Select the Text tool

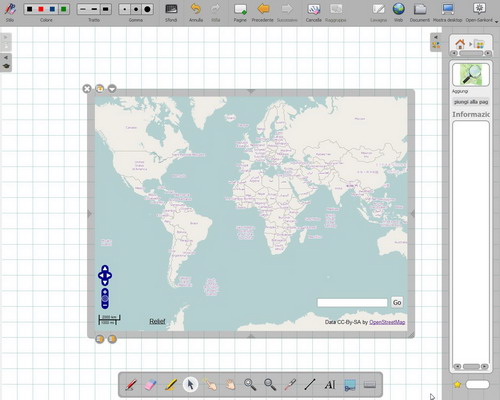click(x=330, y=385)
